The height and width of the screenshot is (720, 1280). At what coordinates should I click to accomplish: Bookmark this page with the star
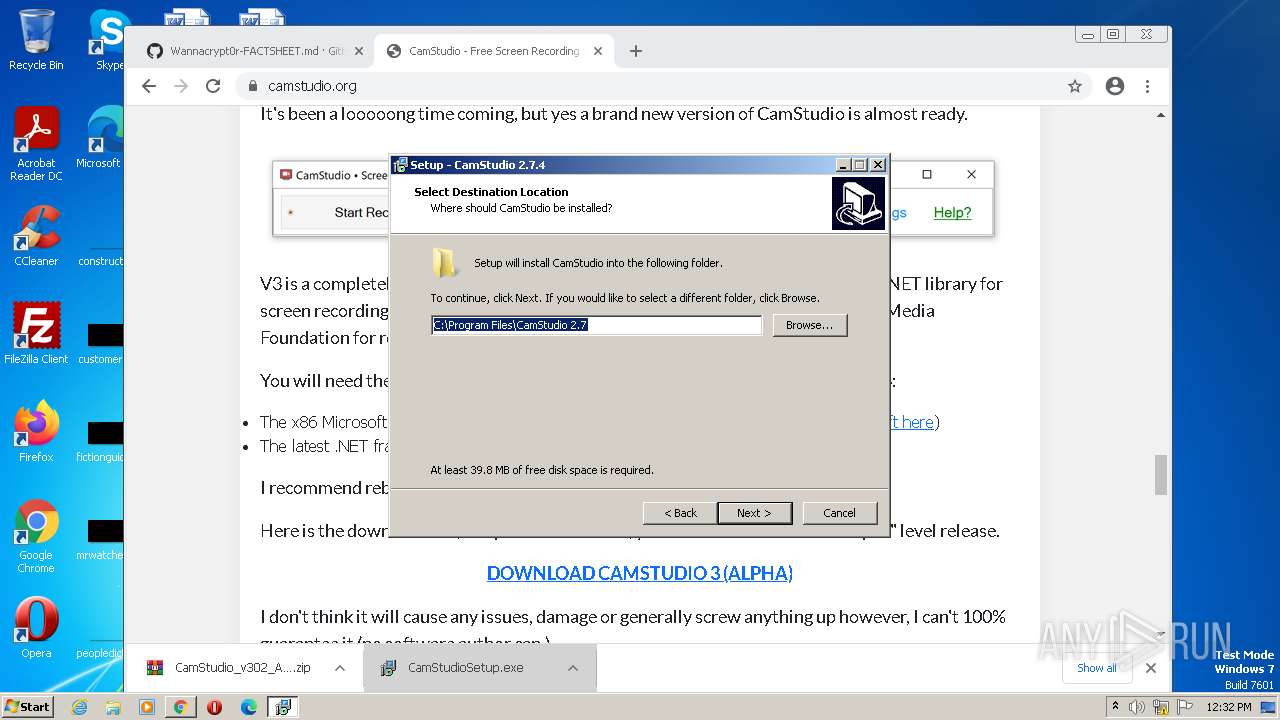pos(1075,86)
